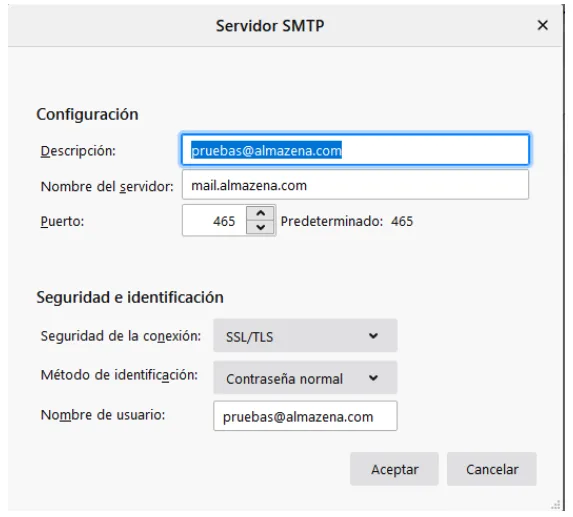
Task: Click the Servidor SMTP title bar
Action: tap(270, 26)
